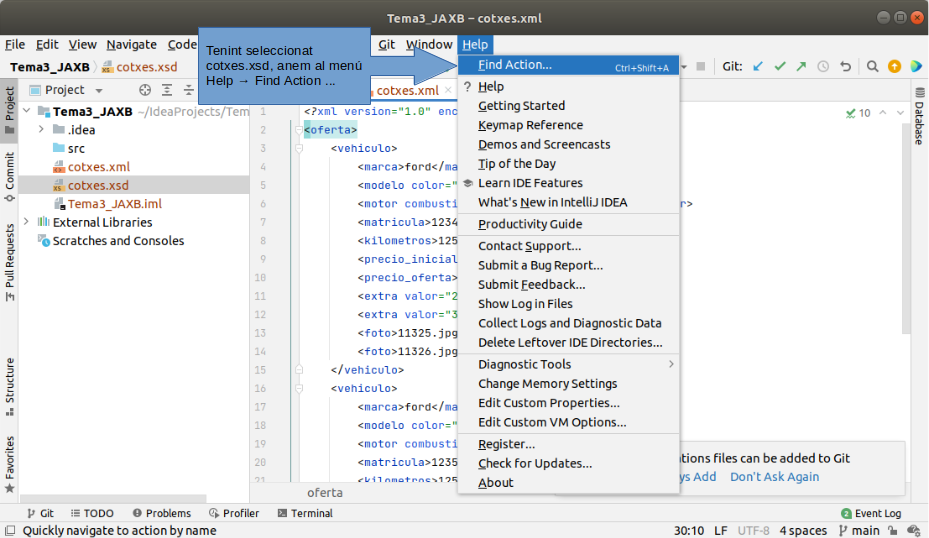Viewport: 929px width, 538px height.
Task: Select cotxes.xml in project tree
Action: [x=91, y=166]
